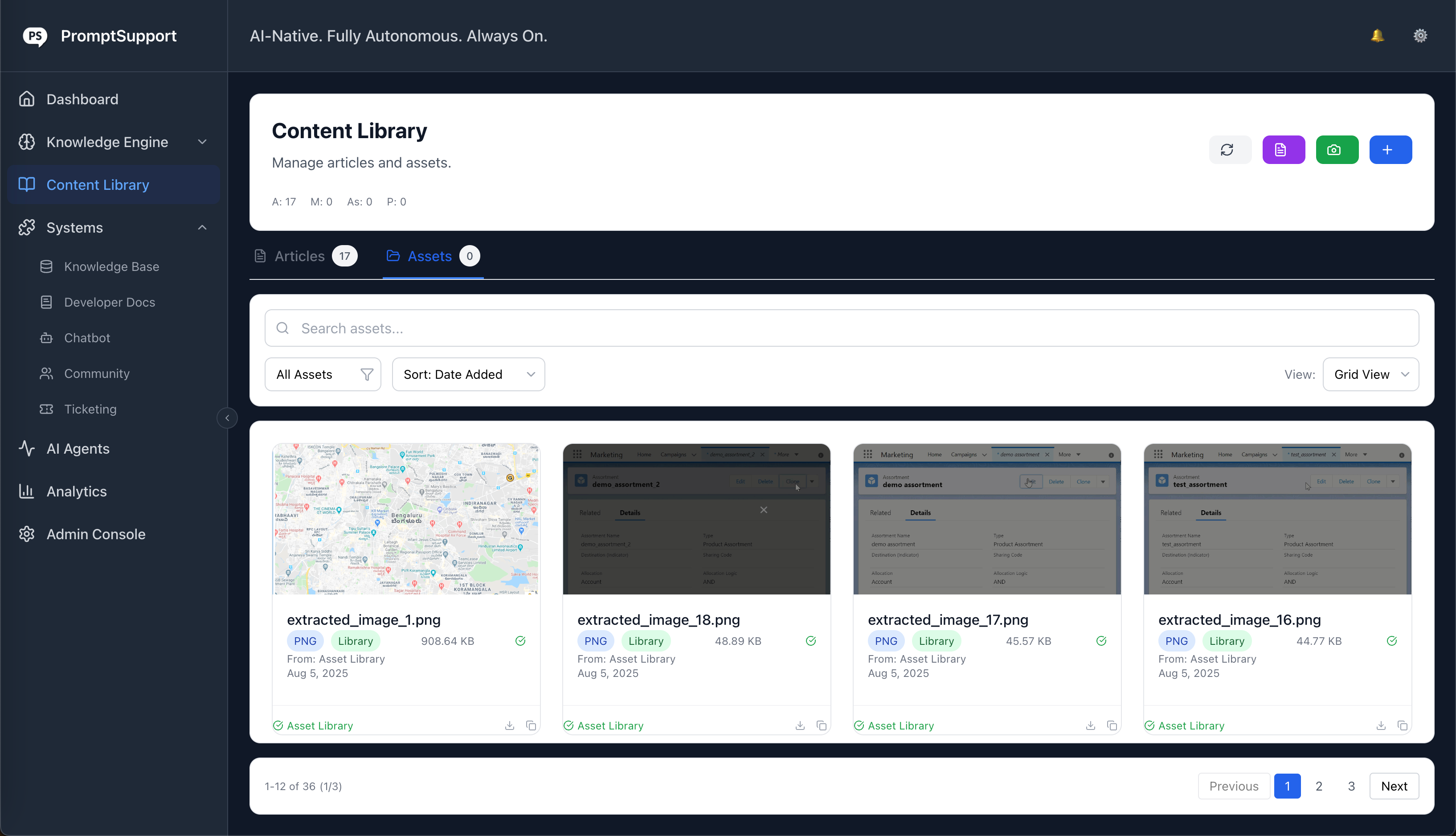Download extracted_image_1.png via its download icon

pos(509,725)
